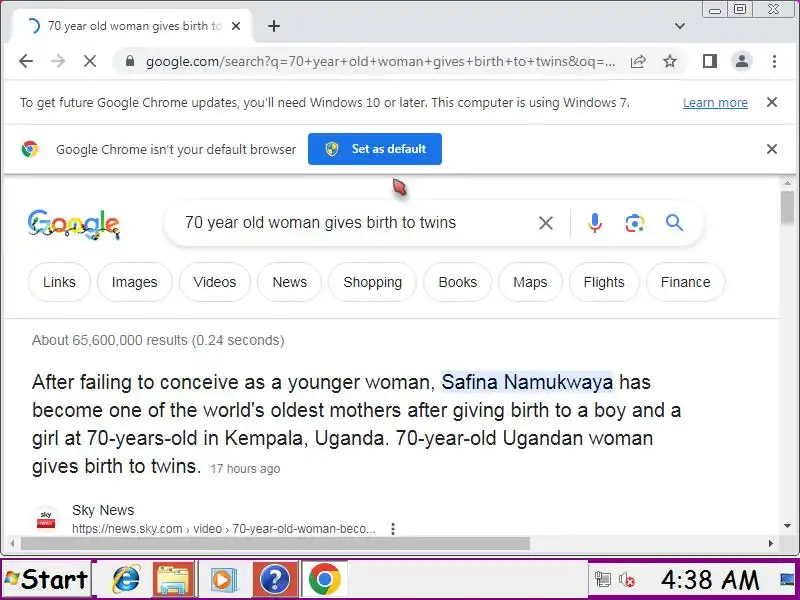Switch to Shopping results

[372, 282]
